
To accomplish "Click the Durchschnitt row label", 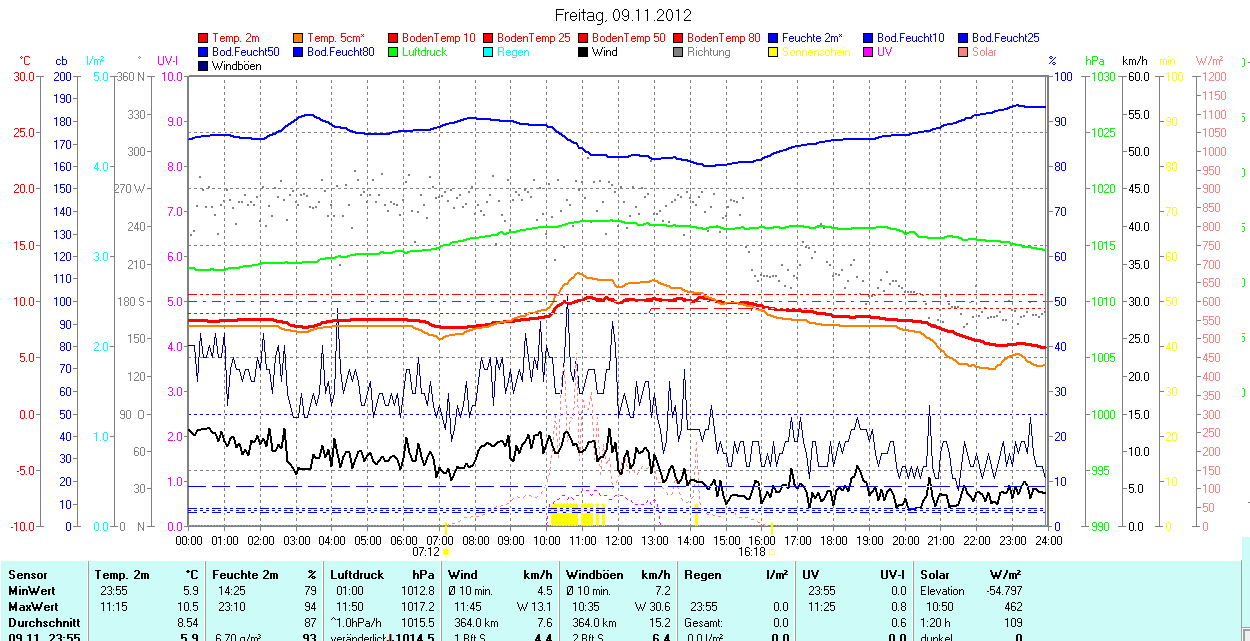I will tap(43, 622).
